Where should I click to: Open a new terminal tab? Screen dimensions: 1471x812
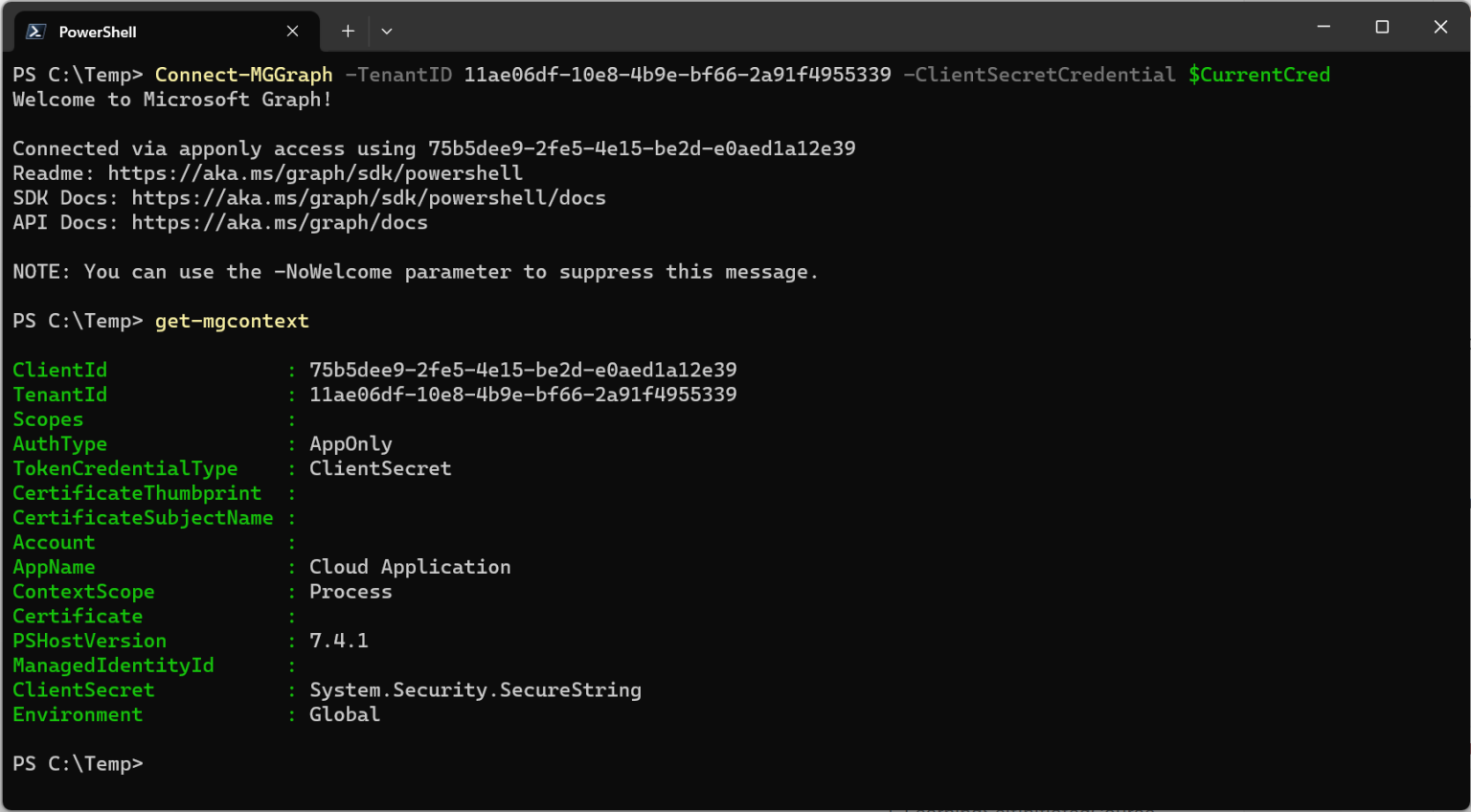pos(348,32)
